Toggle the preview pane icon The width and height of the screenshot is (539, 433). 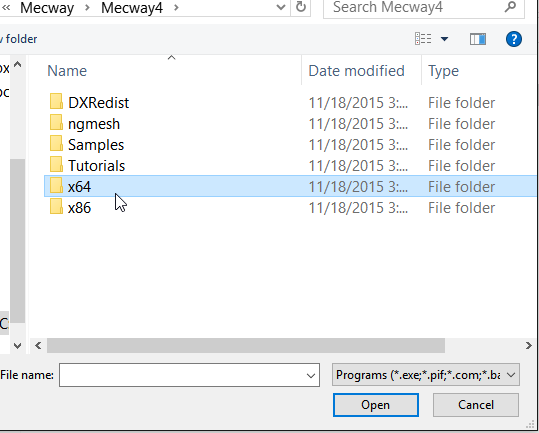coord(478,39)
